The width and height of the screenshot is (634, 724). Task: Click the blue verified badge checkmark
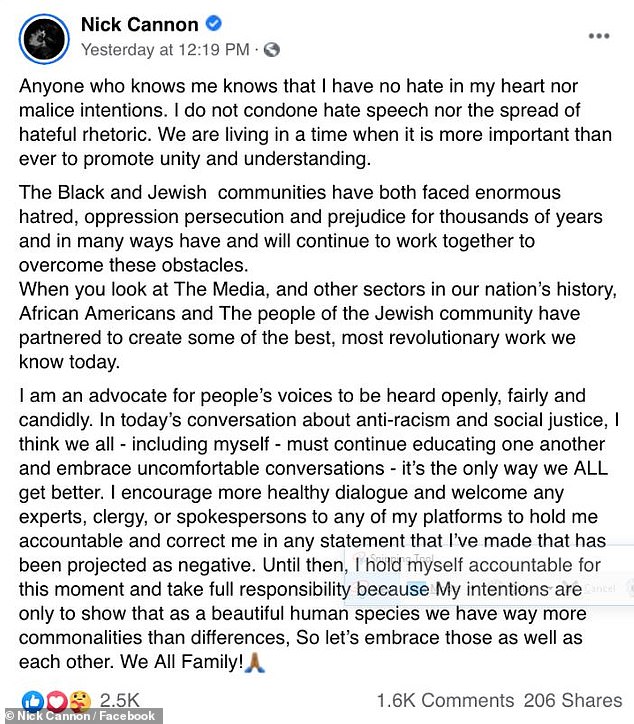(213, 23)
